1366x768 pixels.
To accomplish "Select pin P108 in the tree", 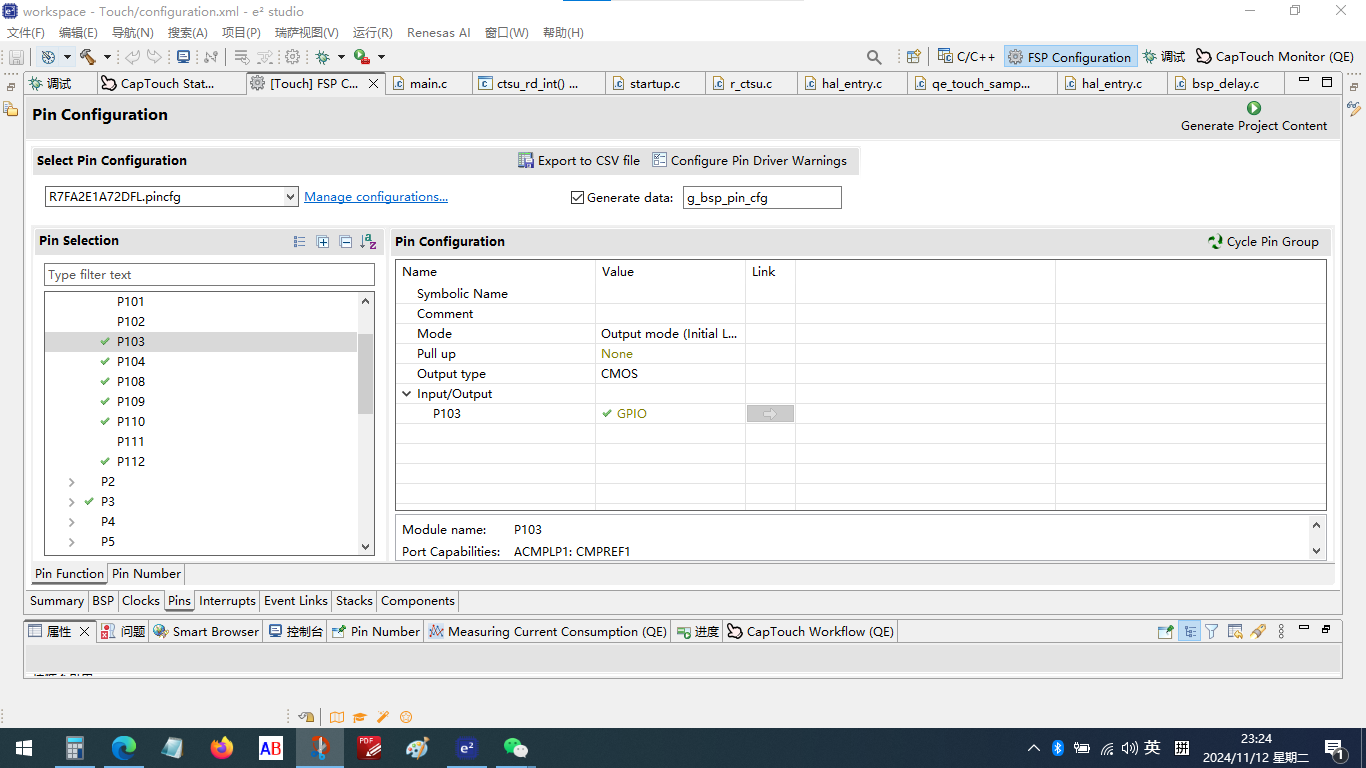I will coord(130,382).
